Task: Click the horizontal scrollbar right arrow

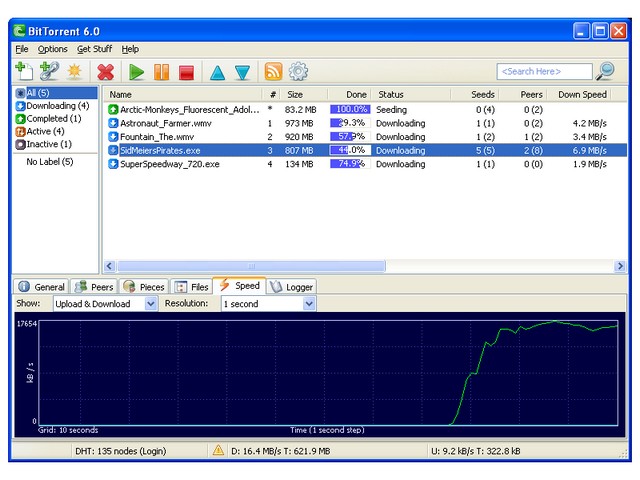Action: point(620,266)
